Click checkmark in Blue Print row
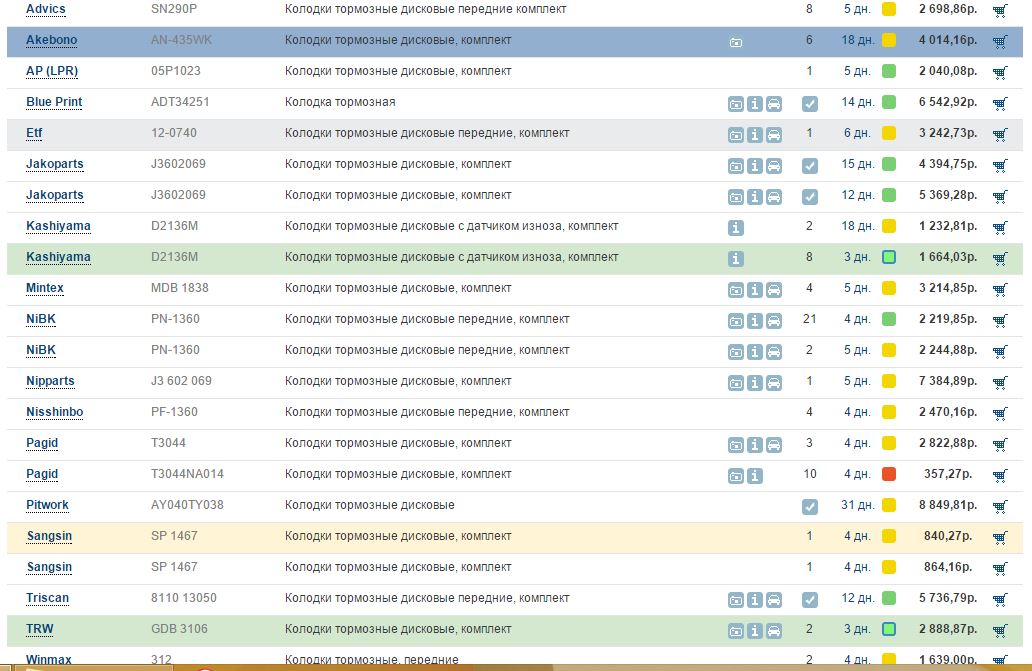The width and height of the screenshot is (1032, 671). [x=810, y=104]
